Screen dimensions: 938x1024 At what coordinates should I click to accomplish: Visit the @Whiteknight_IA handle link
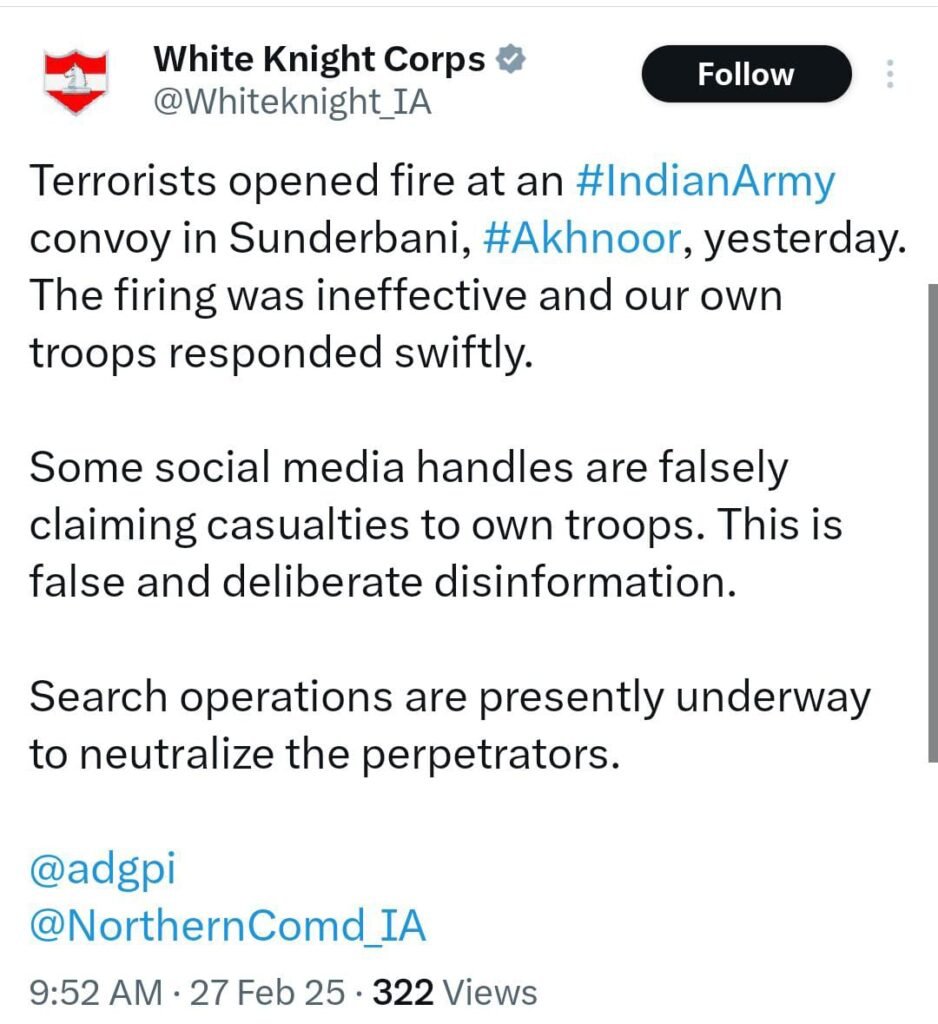click(292, 102)
